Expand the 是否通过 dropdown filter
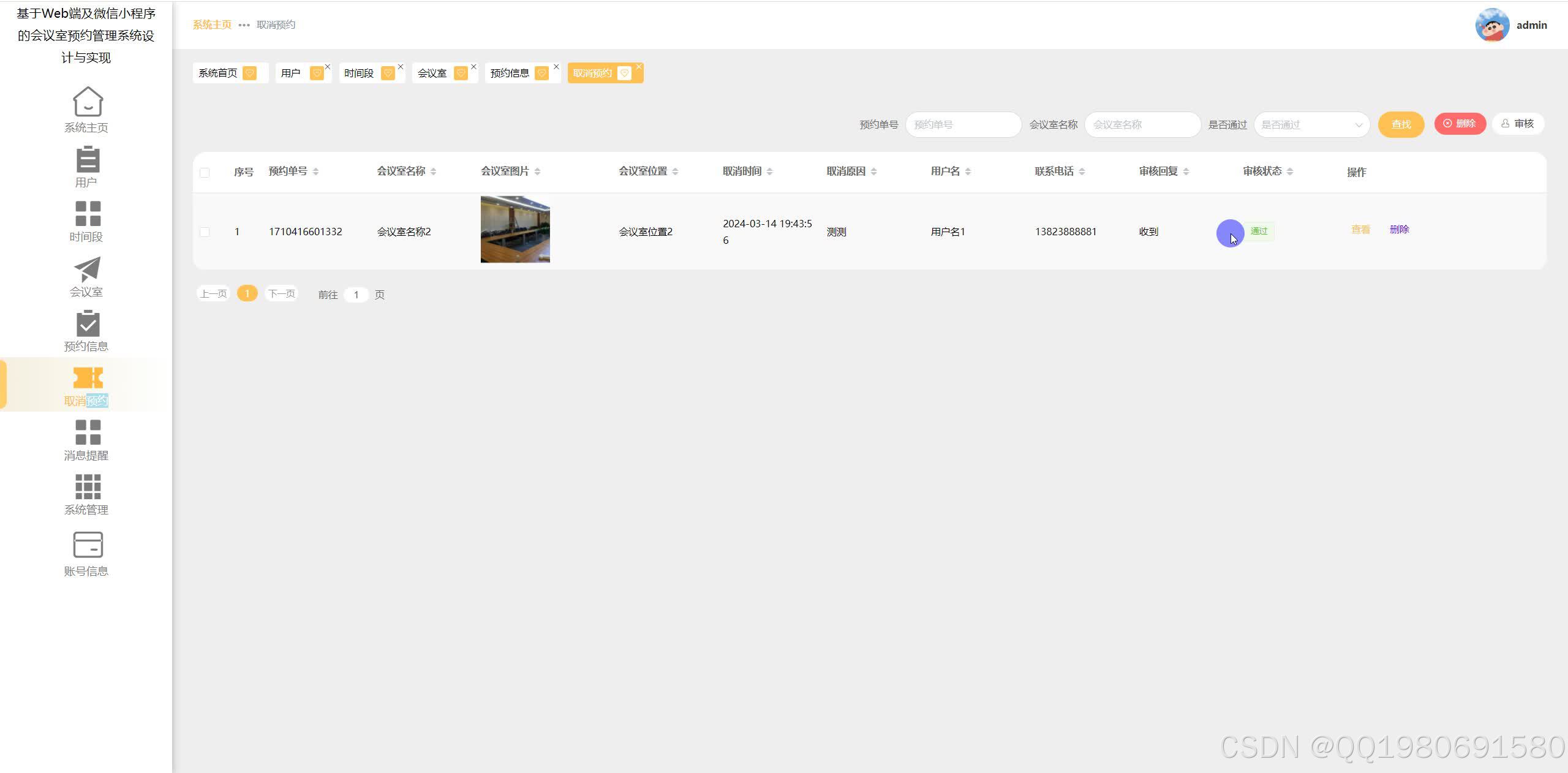1568x773 pixels. click(1311, 125)
